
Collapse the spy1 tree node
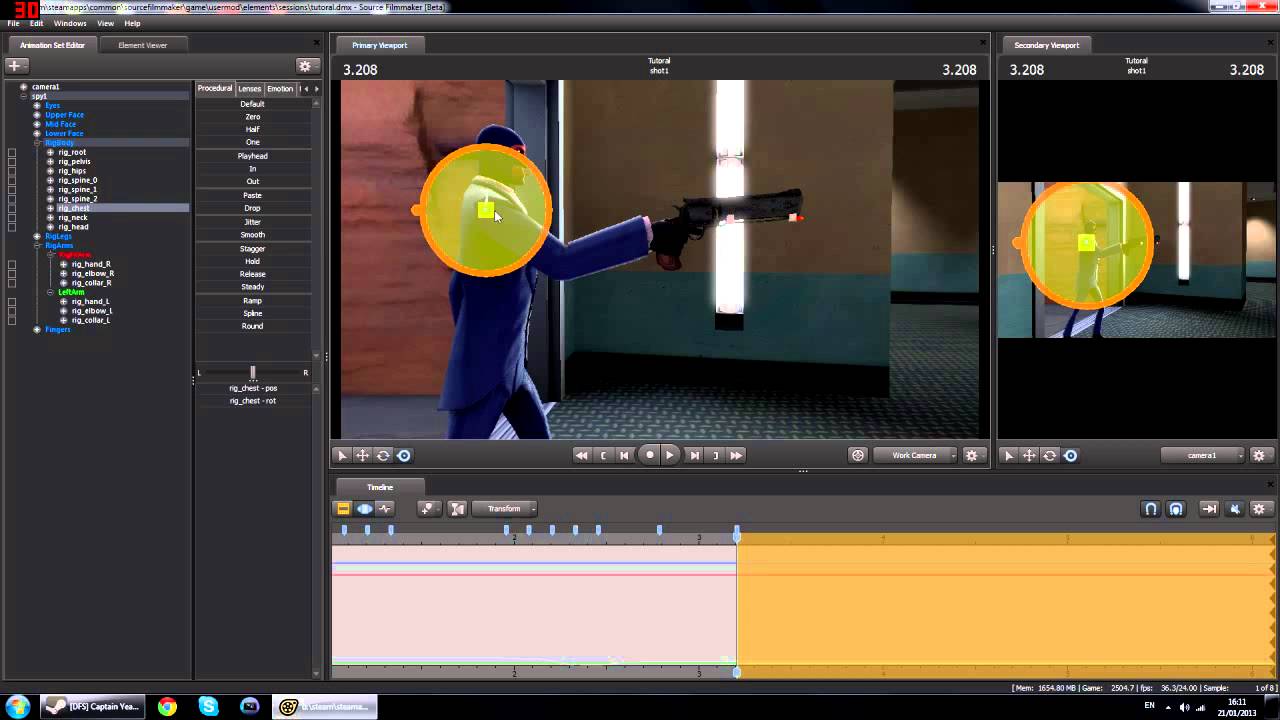coord(24,96)
